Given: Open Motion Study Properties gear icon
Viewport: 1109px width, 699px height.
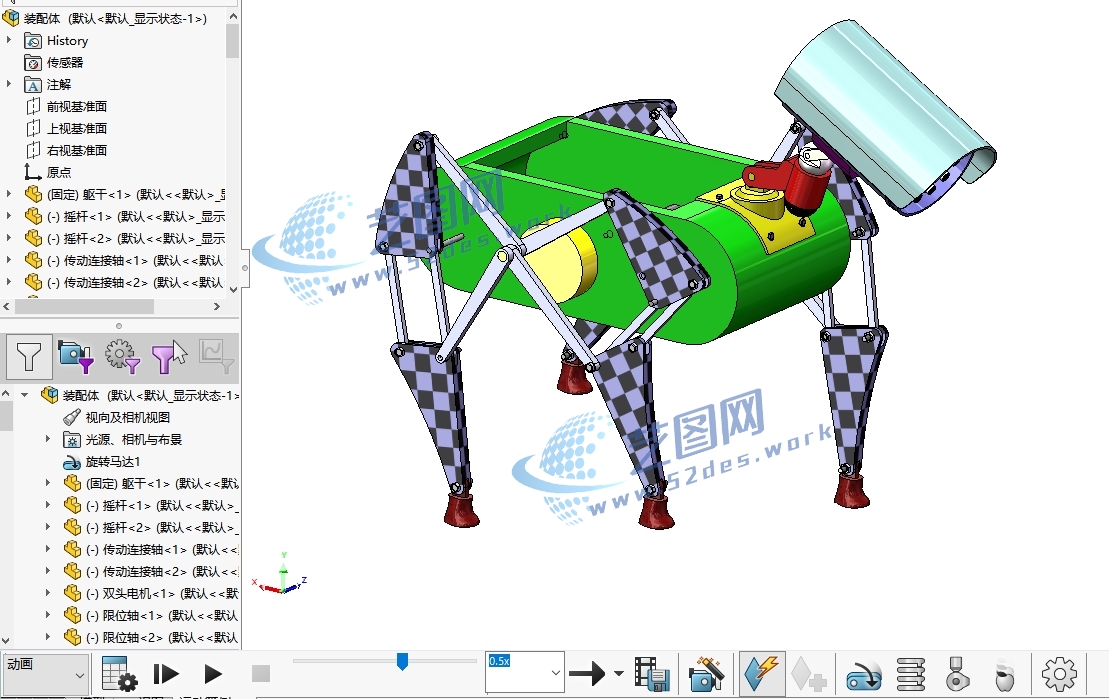Looking at the screenshot, I should pyautogui.click(x=1059, y=674).
